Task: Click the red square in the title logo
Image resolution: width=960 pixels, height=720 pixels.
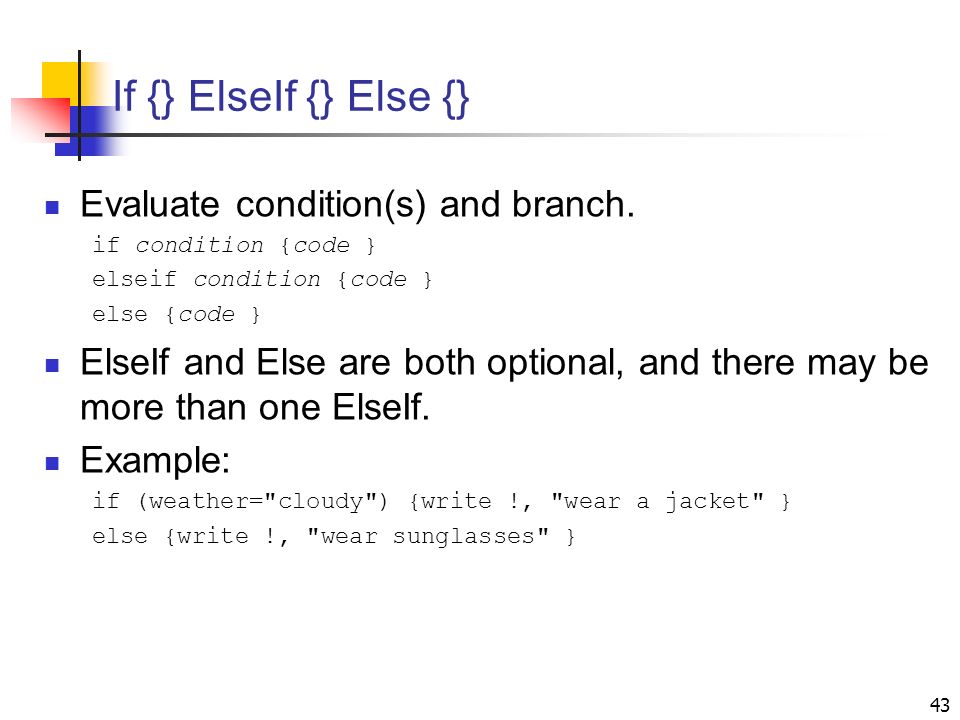Action: click(40, 118)
